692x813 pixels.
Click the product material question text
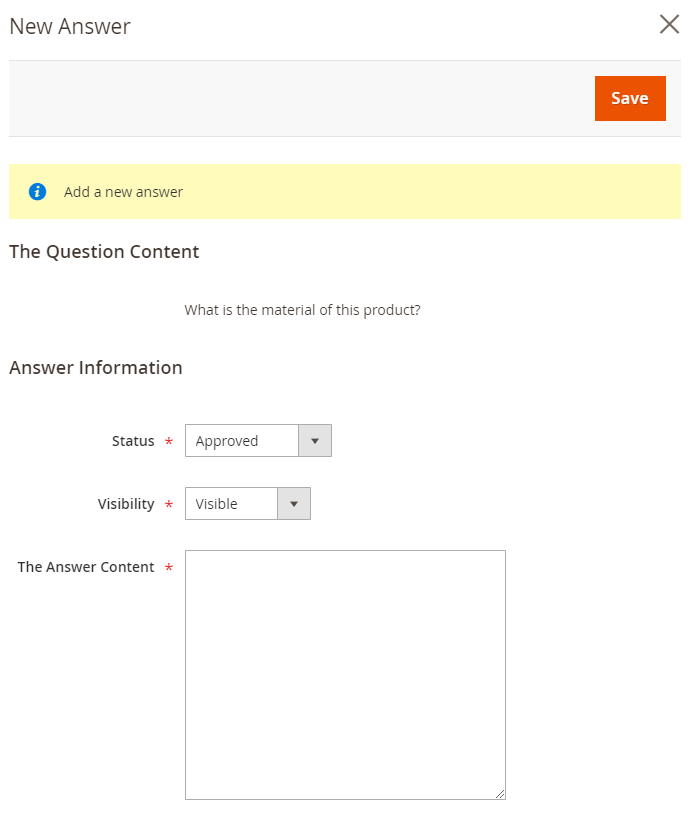point(302,310)
